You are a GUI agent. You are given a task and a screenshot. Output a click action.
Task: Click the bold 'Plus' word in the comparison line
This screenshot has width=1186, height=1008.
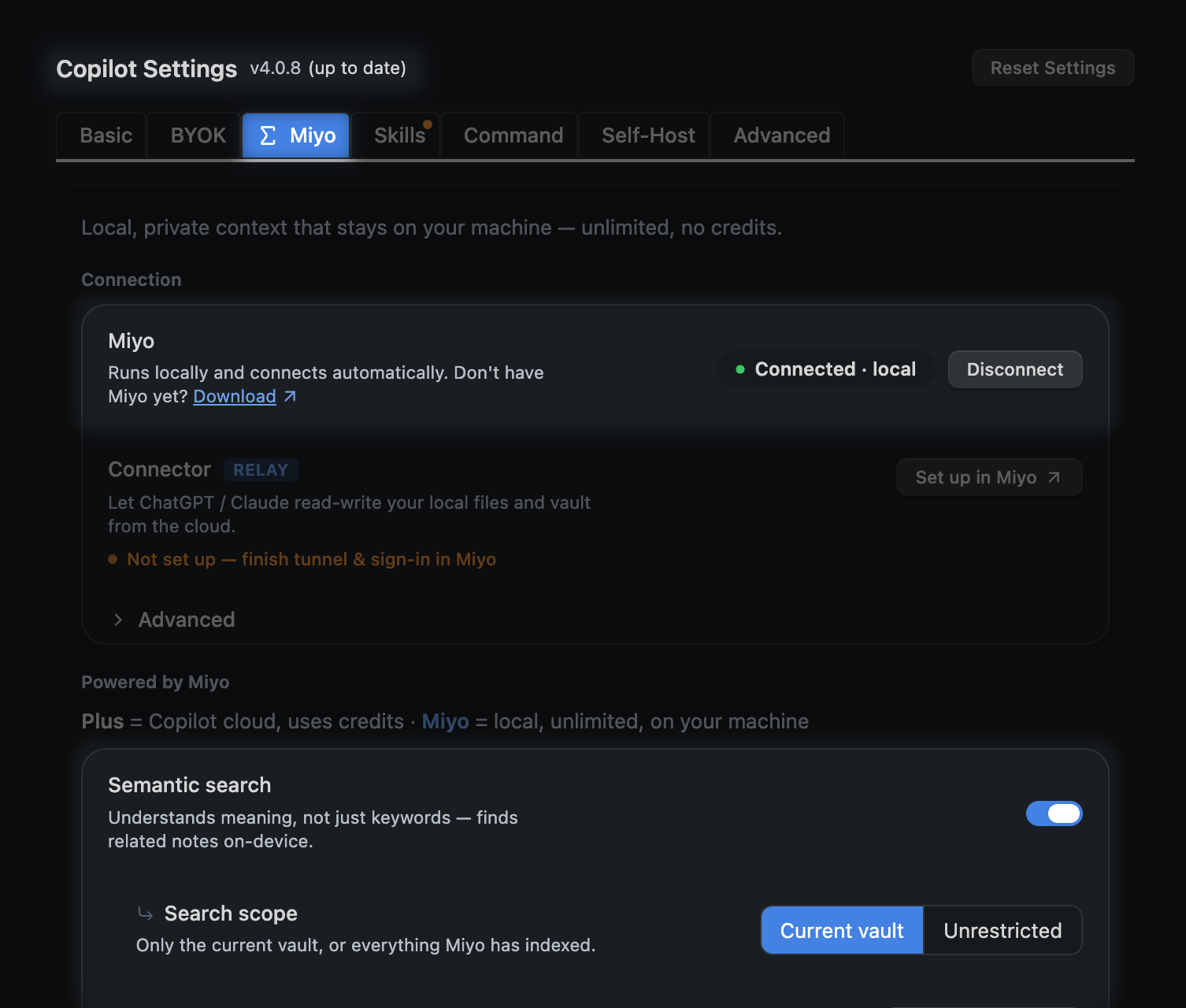pos(102,721)
